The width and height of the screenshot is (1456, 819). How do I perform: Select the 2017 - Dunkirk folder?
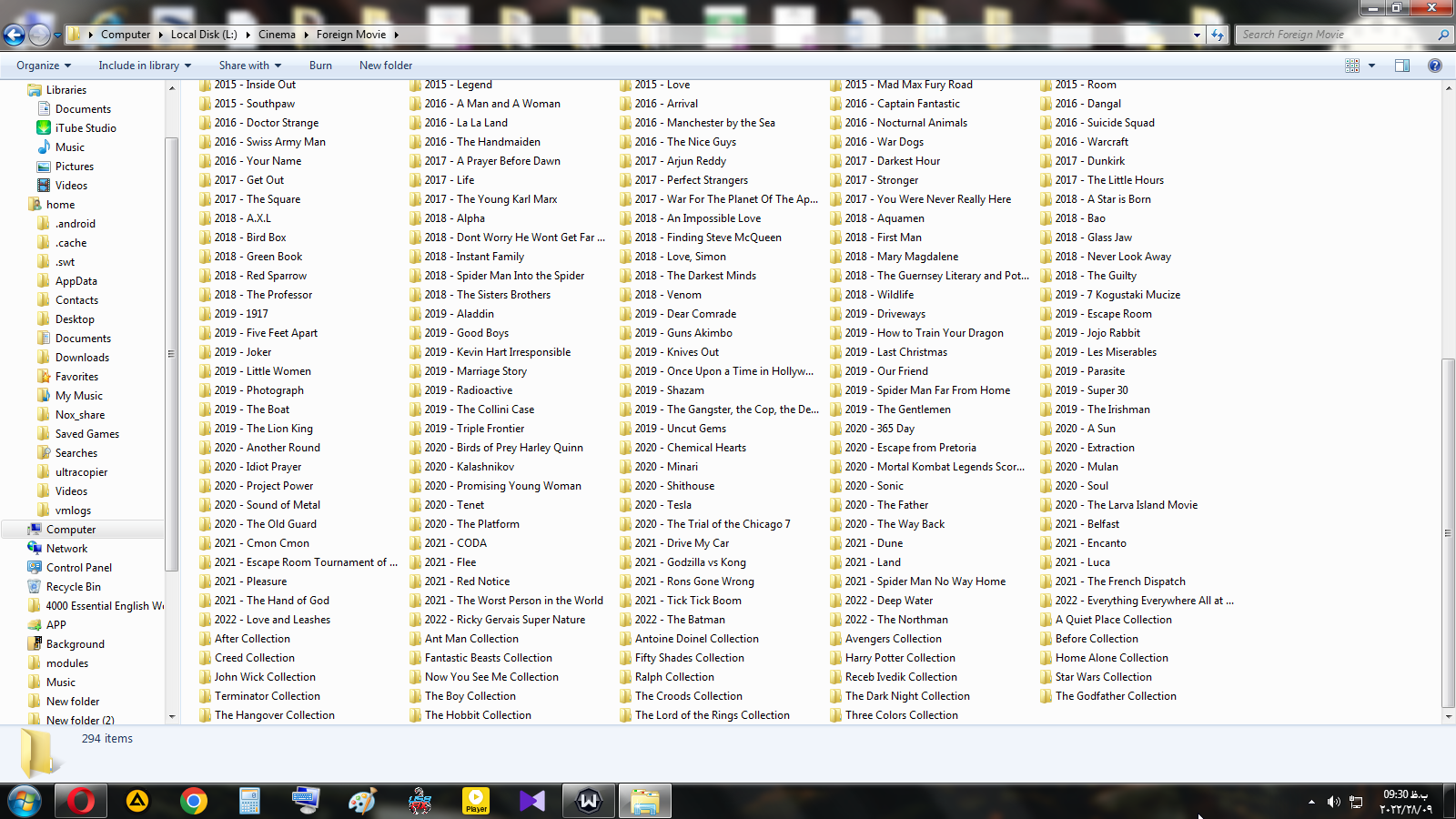coord(1089,161)
